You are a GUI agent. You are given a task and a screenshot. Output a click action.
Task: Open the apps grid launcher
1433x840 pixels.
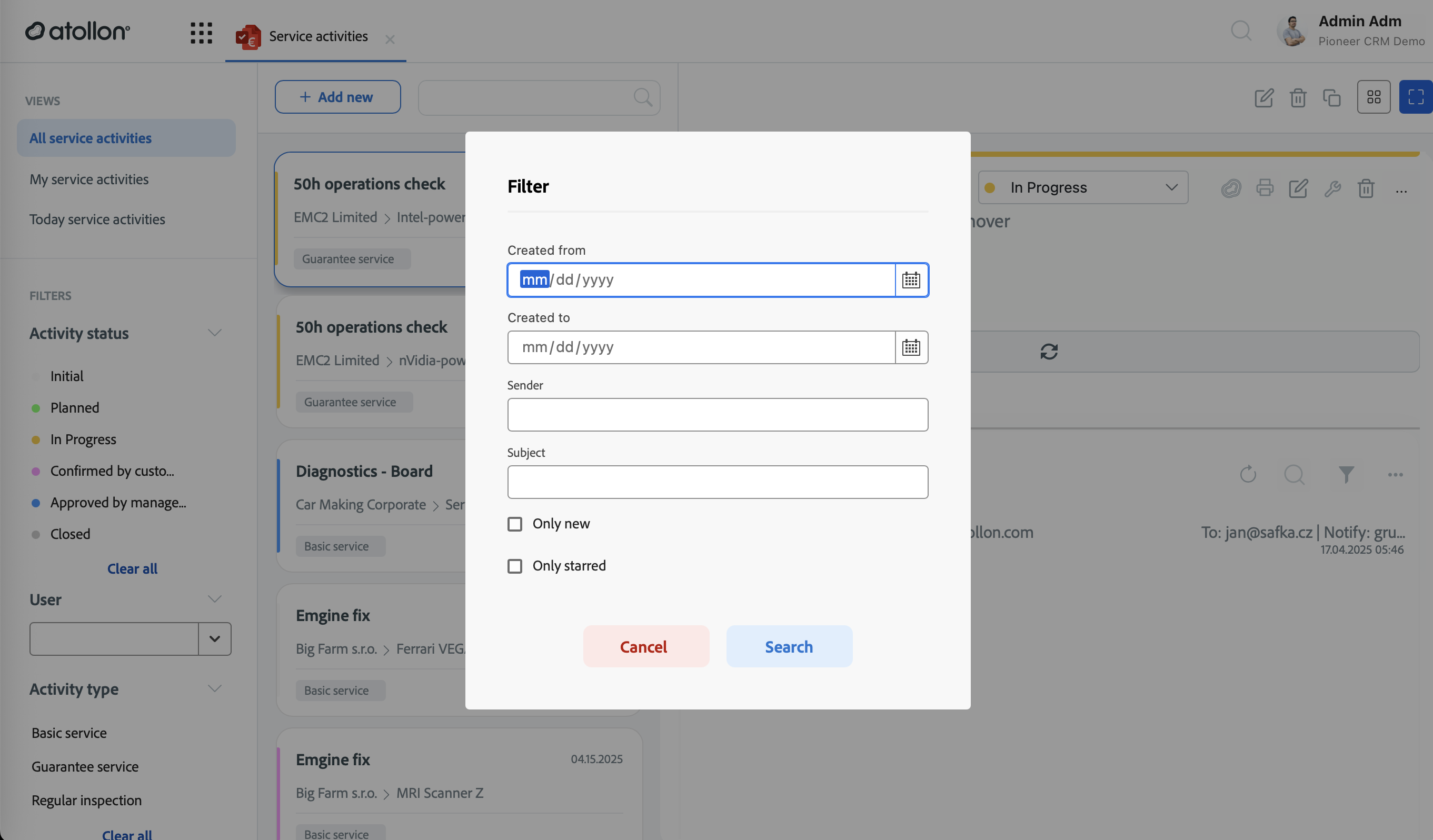point(201,33)
